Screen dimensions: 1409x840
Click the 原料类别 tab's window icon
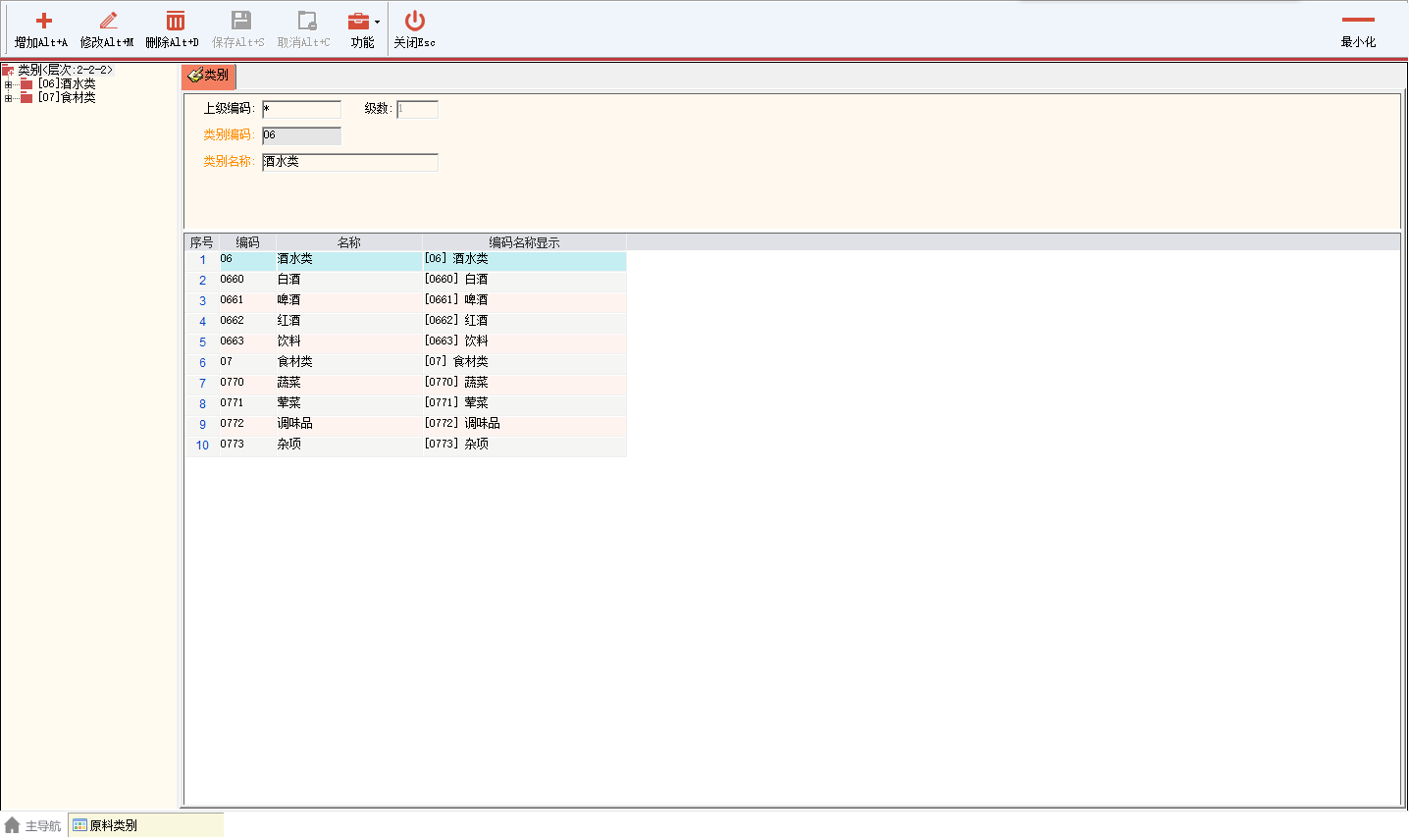click(80, 826)
